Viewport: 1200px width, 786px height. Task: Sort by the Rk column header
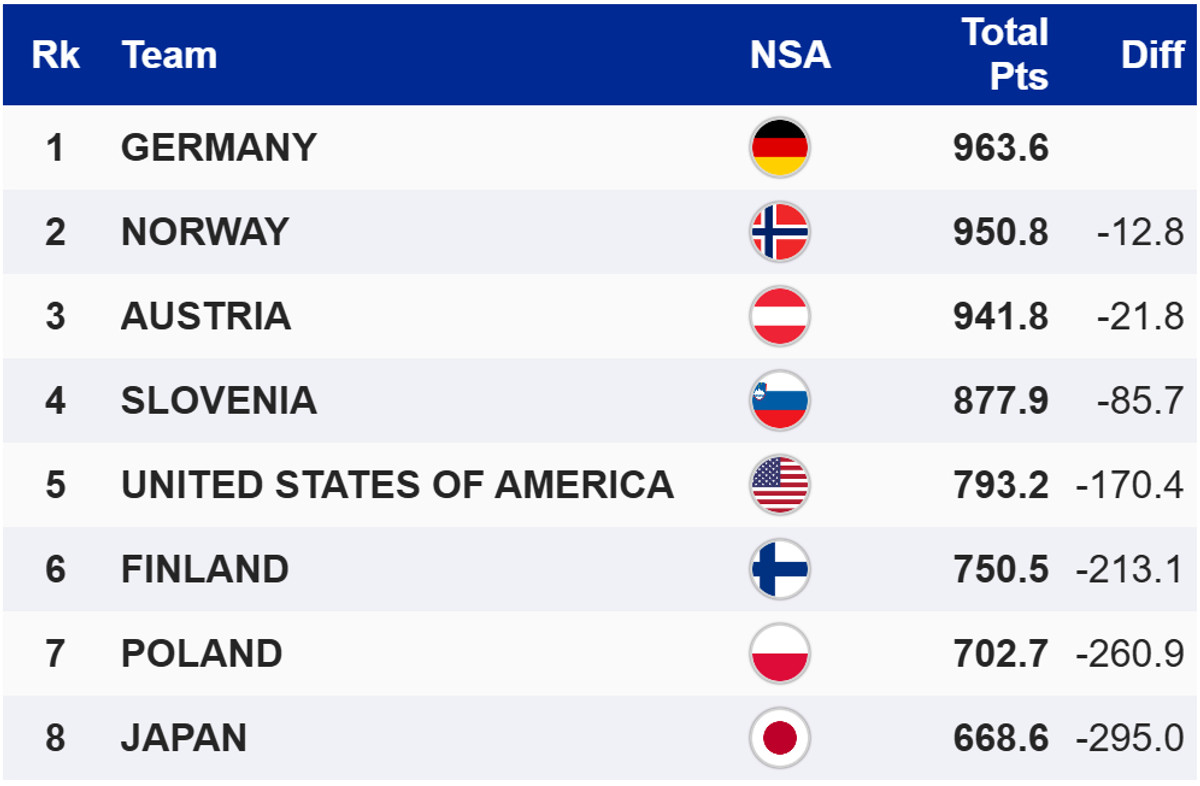click(x=55, y=55)
